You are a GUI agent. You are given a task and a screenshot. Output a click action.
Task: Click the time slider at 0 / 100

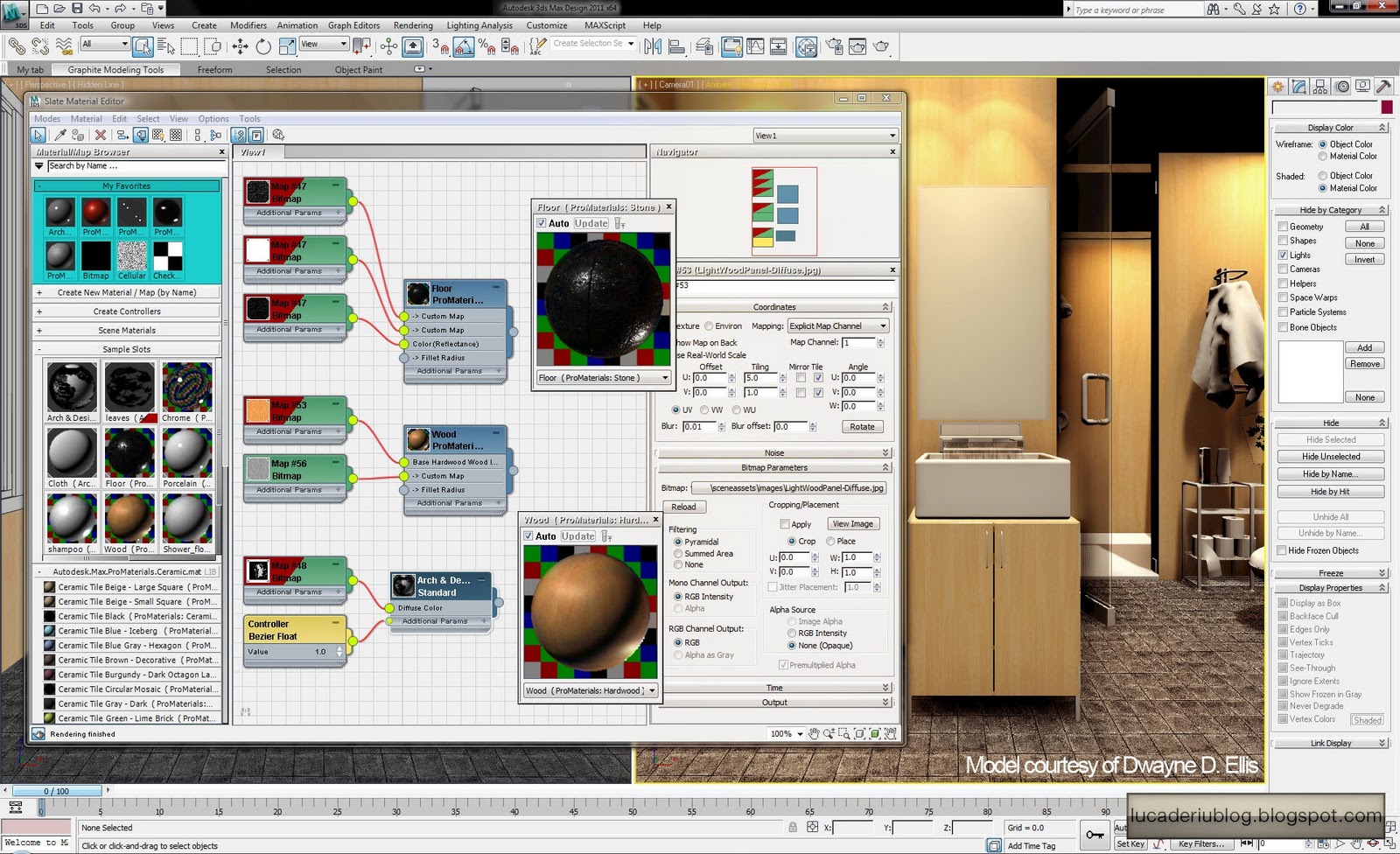[56, 791]
